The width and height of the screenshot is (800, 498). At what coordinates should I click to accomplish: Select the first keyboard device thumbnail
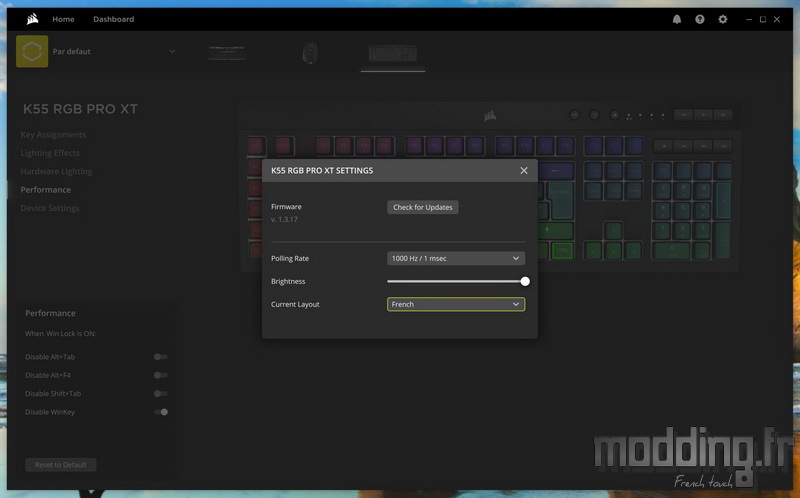tap(227, 53)
